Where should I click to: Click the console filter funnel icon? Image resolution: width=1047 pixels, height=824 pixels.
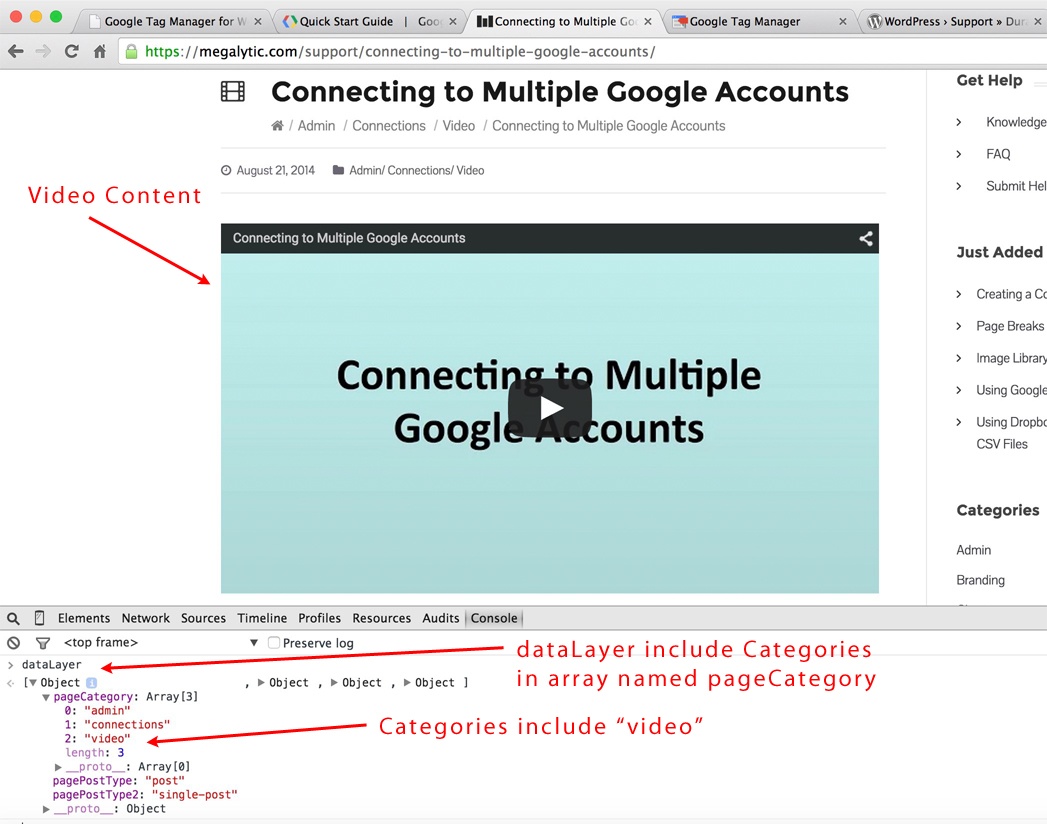[x=42, y=643]
